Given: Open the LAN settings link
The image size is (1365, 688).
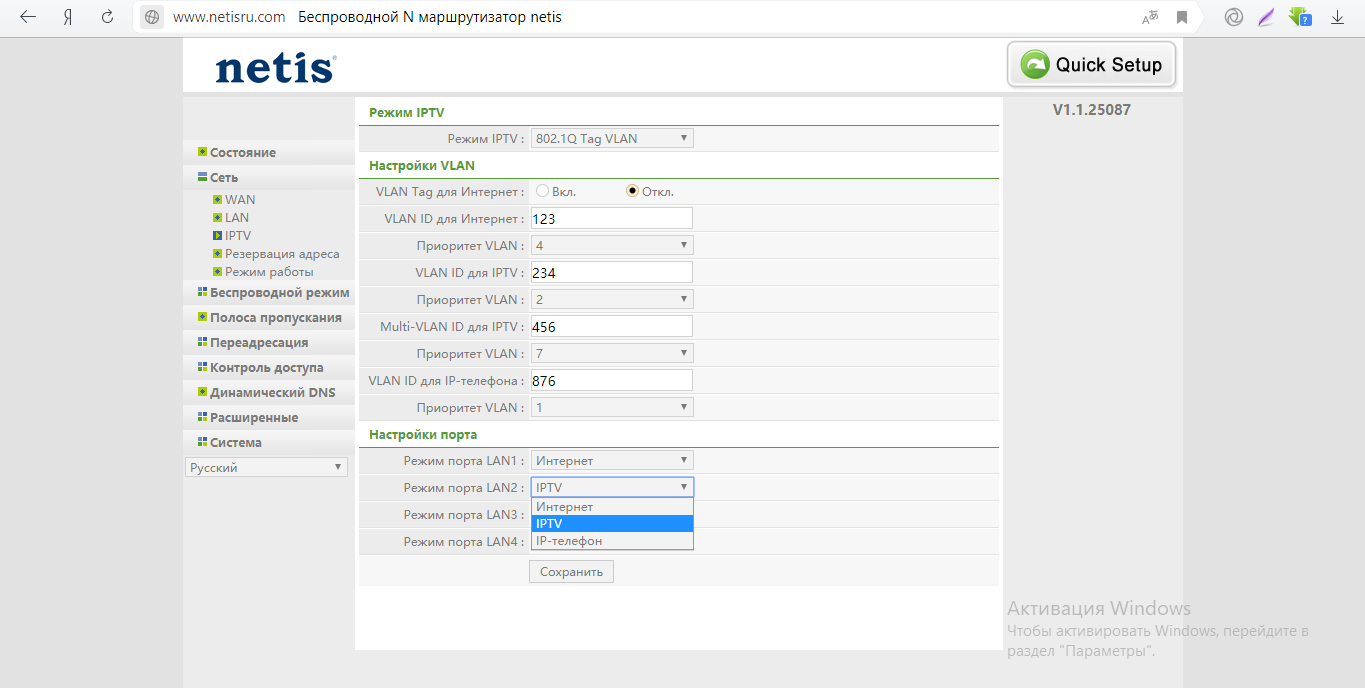Looking at the screenshot, I should (237, 218).
